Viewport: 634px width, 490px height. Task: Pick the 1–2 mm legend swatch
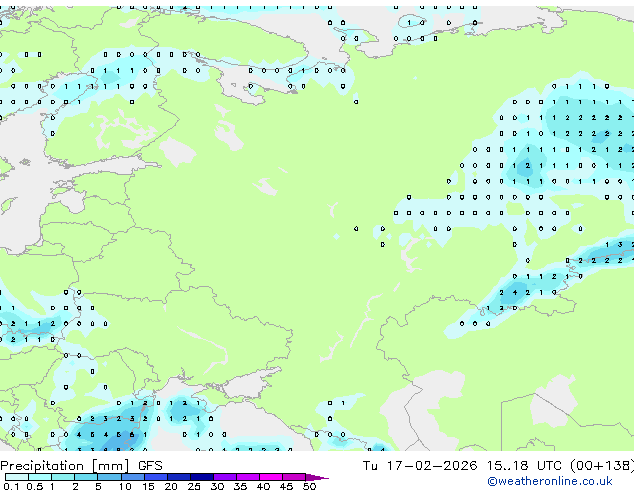click(x=63, y=477)
